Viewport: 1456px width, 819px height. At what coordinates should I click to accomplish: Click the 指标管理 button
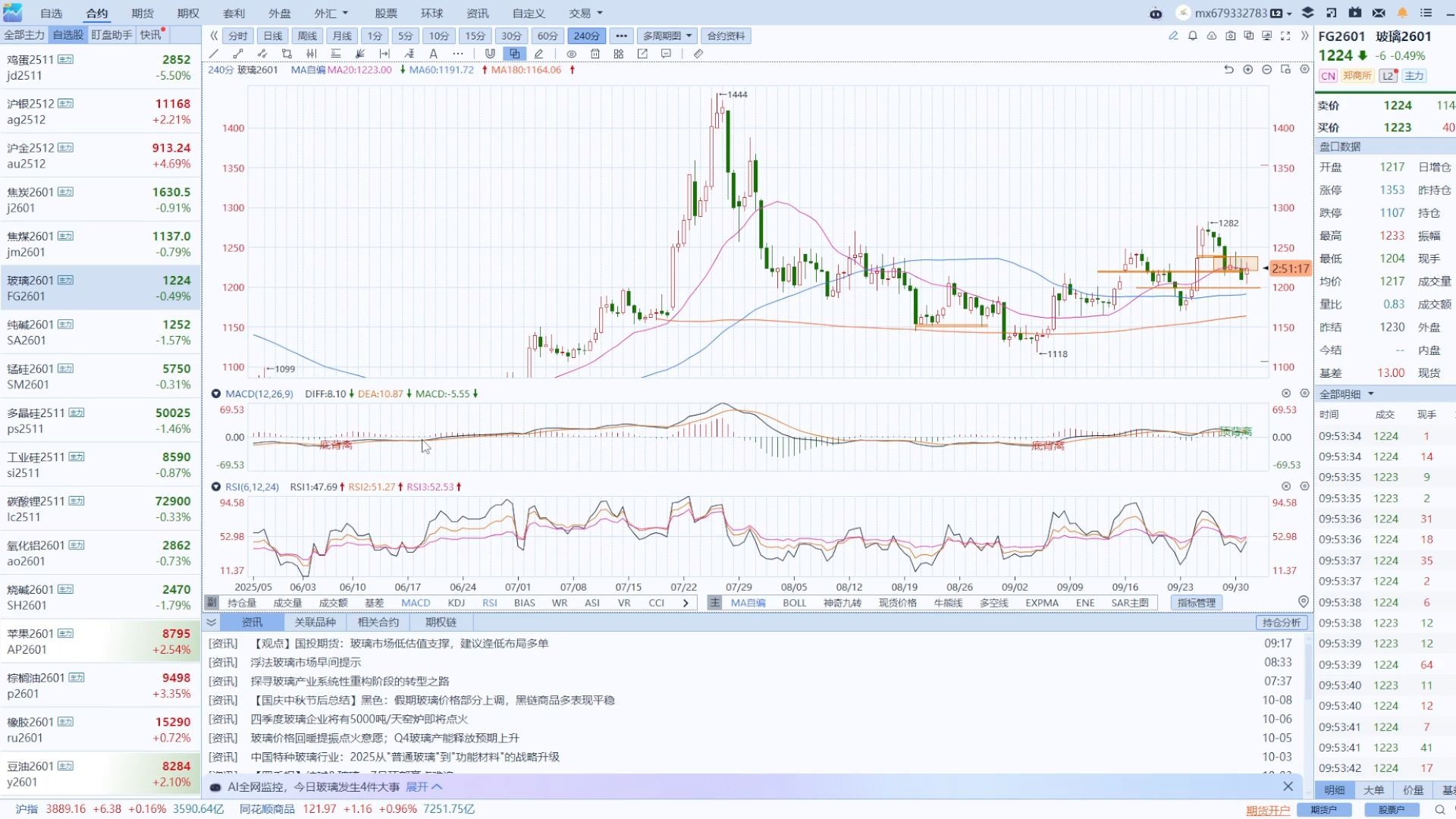1196,602
